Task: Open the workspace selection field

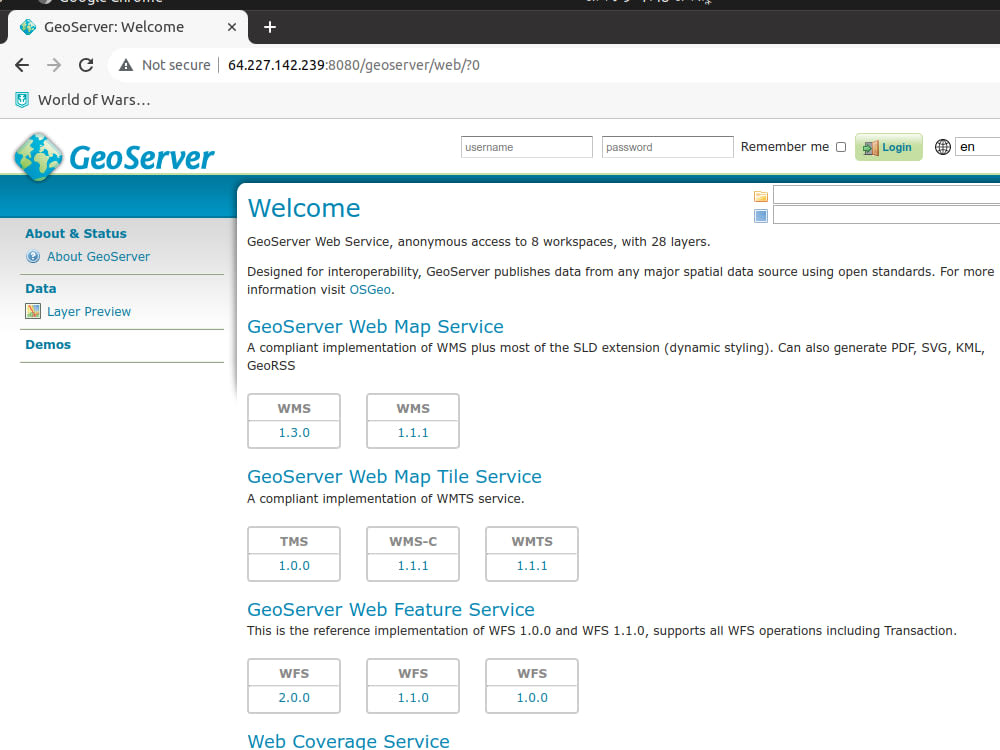Action: [x=886, y=195]
